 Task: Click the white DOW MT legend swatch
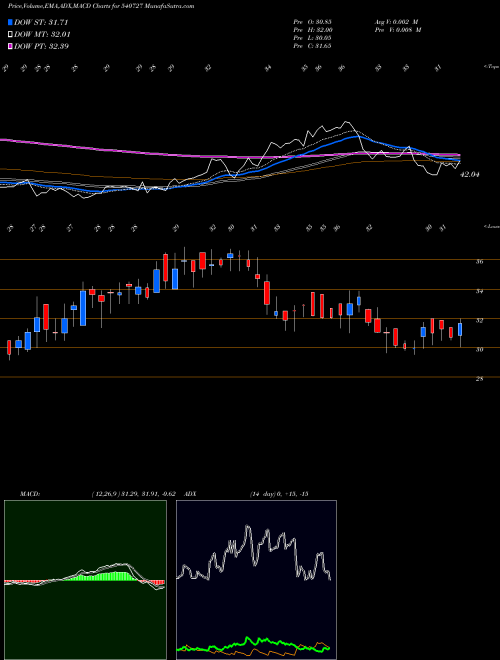click(x=10, y=35)
